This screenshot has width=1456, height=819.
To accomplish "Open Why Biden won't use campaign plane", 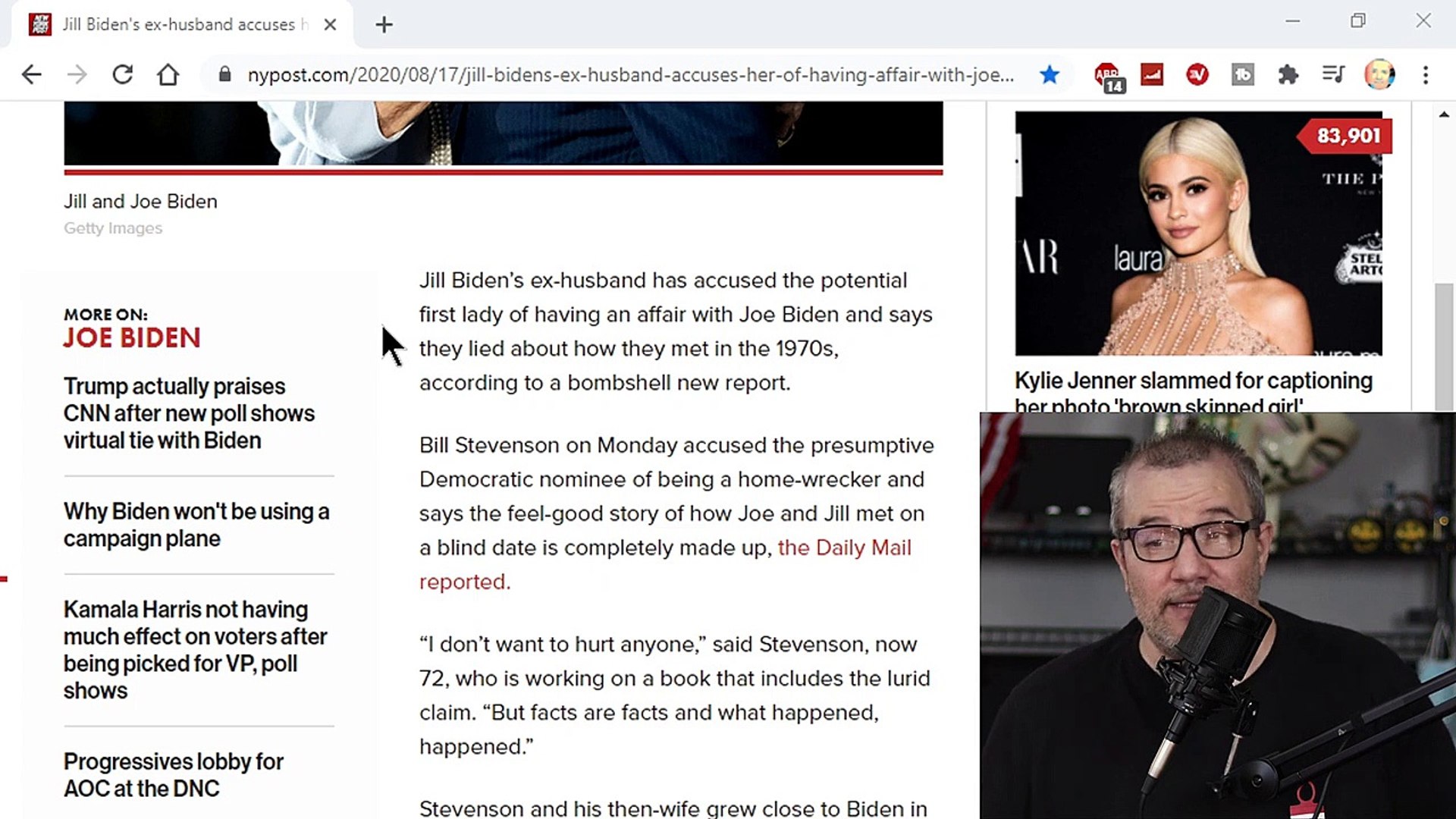I will click(x=196, y=525).
